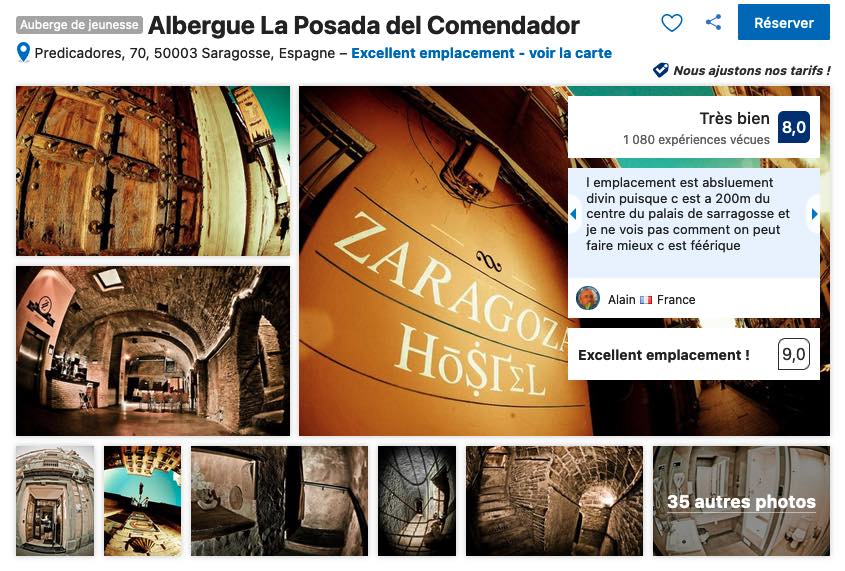Viewport: 845px width, 571px height.
Task: Open the large Zaragoza Hostel sign photo
Action: 433,261
